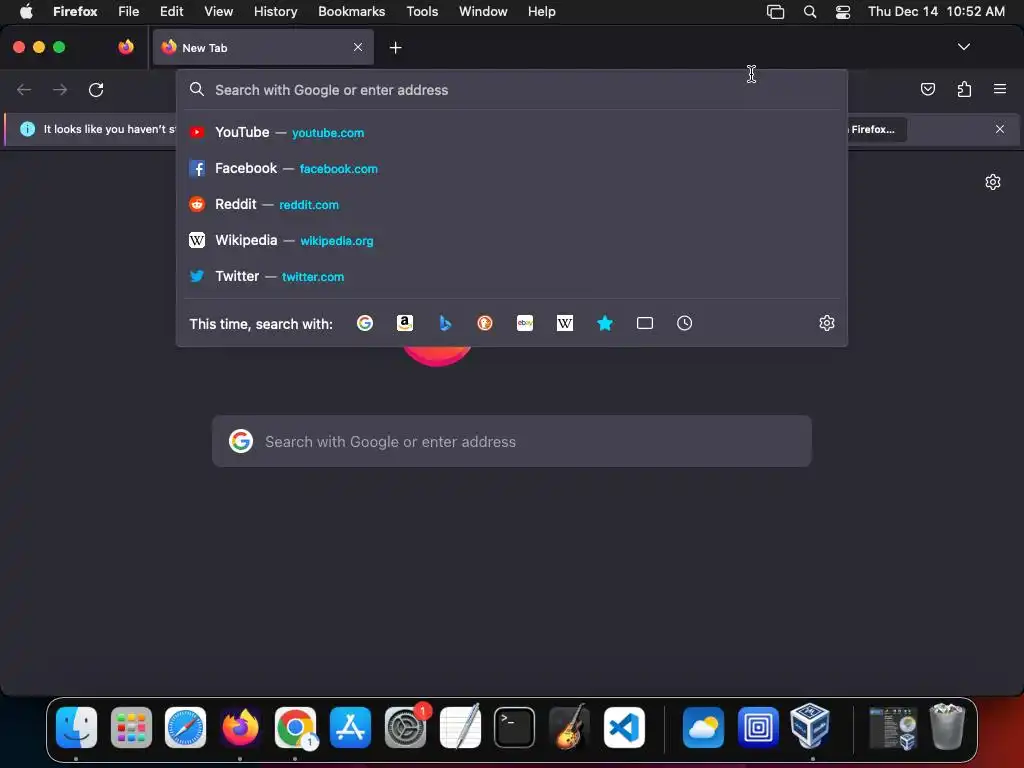1024x768 pixels.
Task: Search this time with Google icon
Action: tap(364, 323)
